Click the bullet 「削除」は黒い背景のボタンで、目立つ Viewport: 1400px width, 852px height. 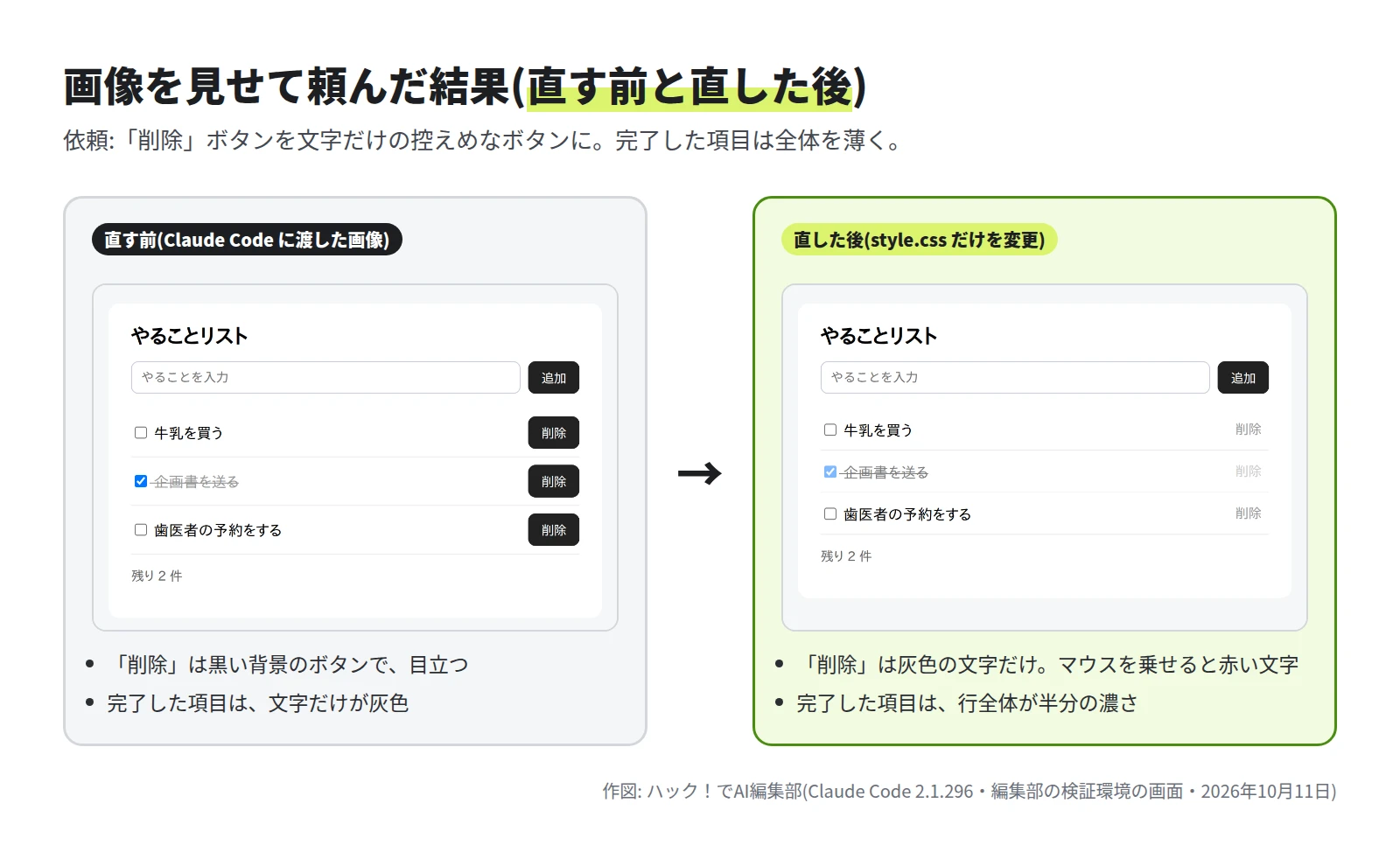click(288, 665)
